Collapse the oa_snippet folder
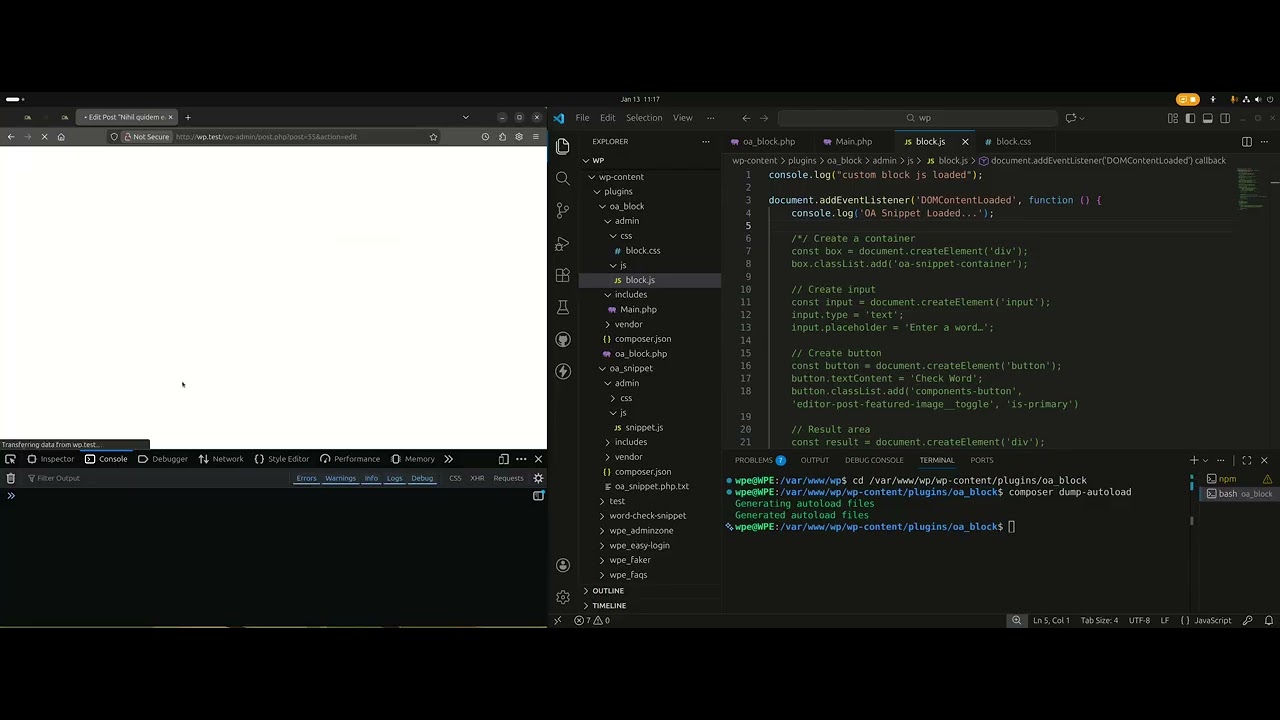This screenshot has width=1280, height=720. pyautogui.click(x=649, y=368)
